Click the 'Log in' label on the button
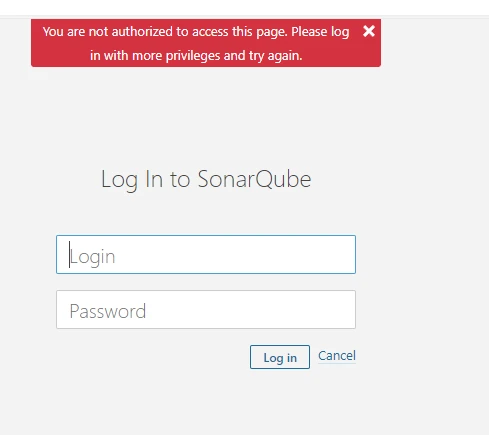This screenshot has width=489, height=435. point(280,358)
